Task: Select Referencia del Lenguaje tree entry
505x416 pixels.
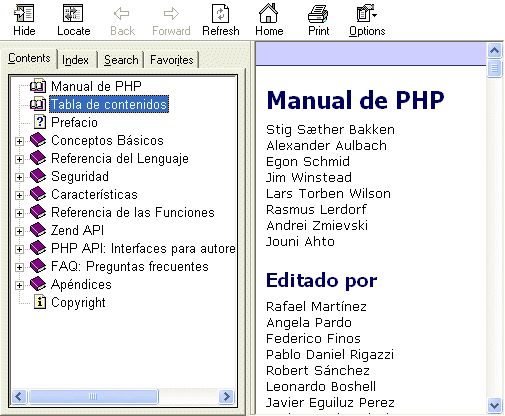Action: pos(120,158)
